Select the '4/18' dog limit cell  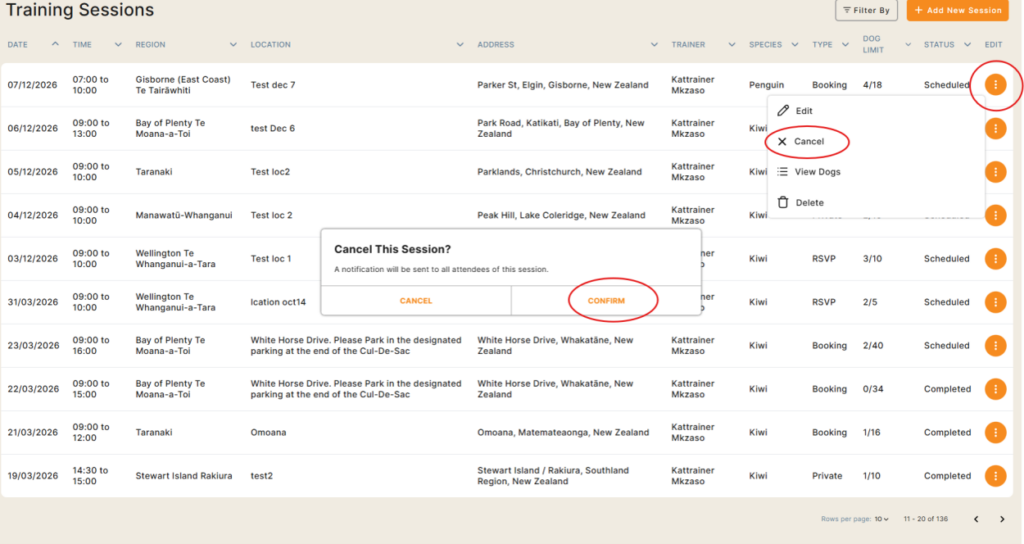(x=872, y=85)
